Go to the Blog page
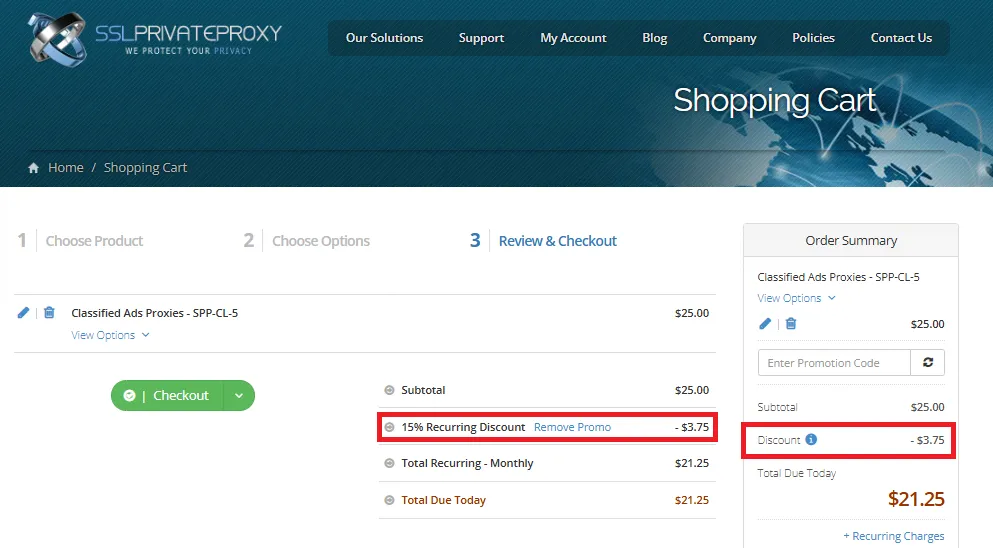 pyautogui.click(x=654, y=38)
